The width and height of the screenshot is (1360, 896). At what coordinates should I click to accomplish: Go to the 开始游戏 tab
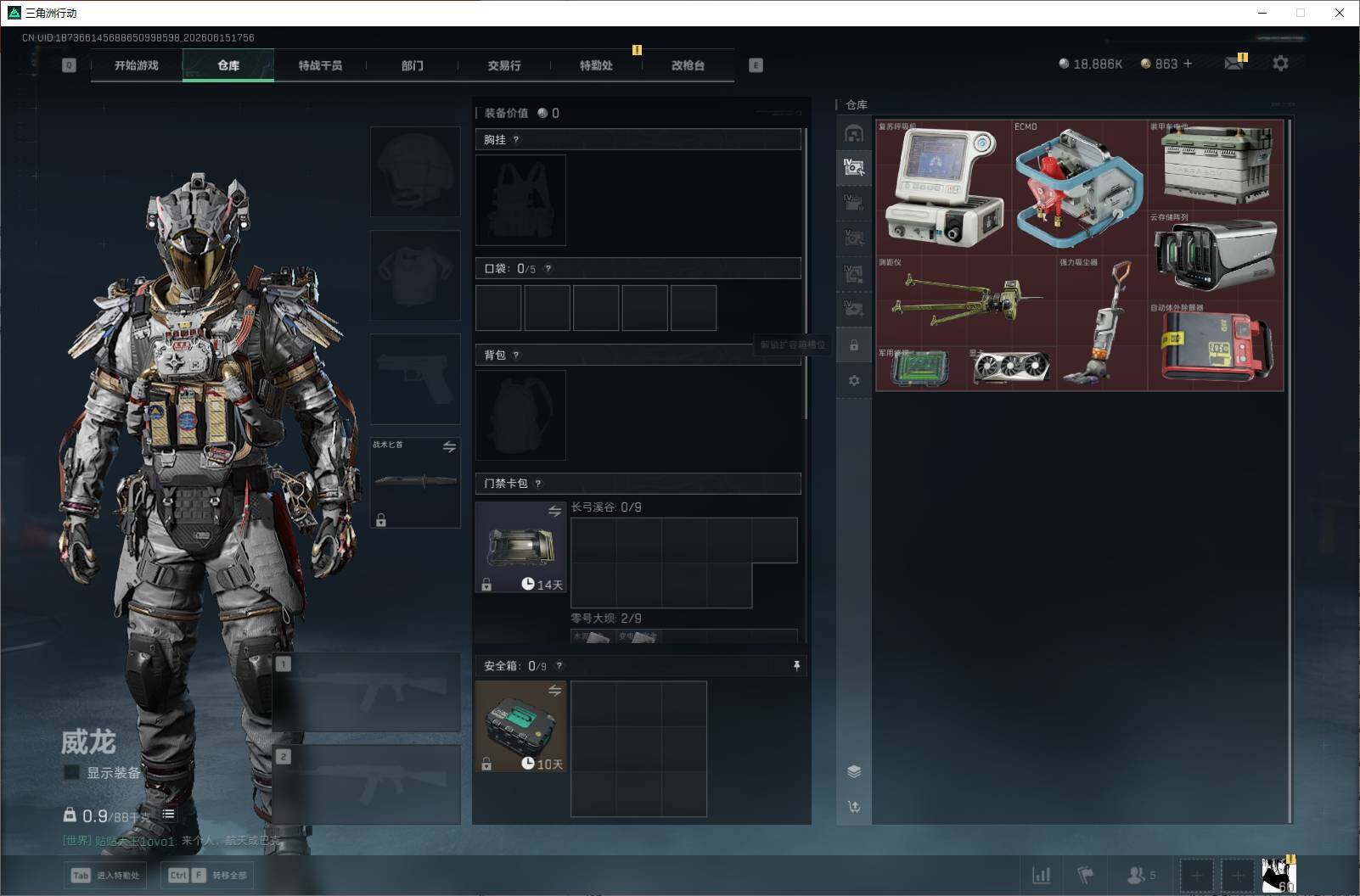click(x=137, y=65)
